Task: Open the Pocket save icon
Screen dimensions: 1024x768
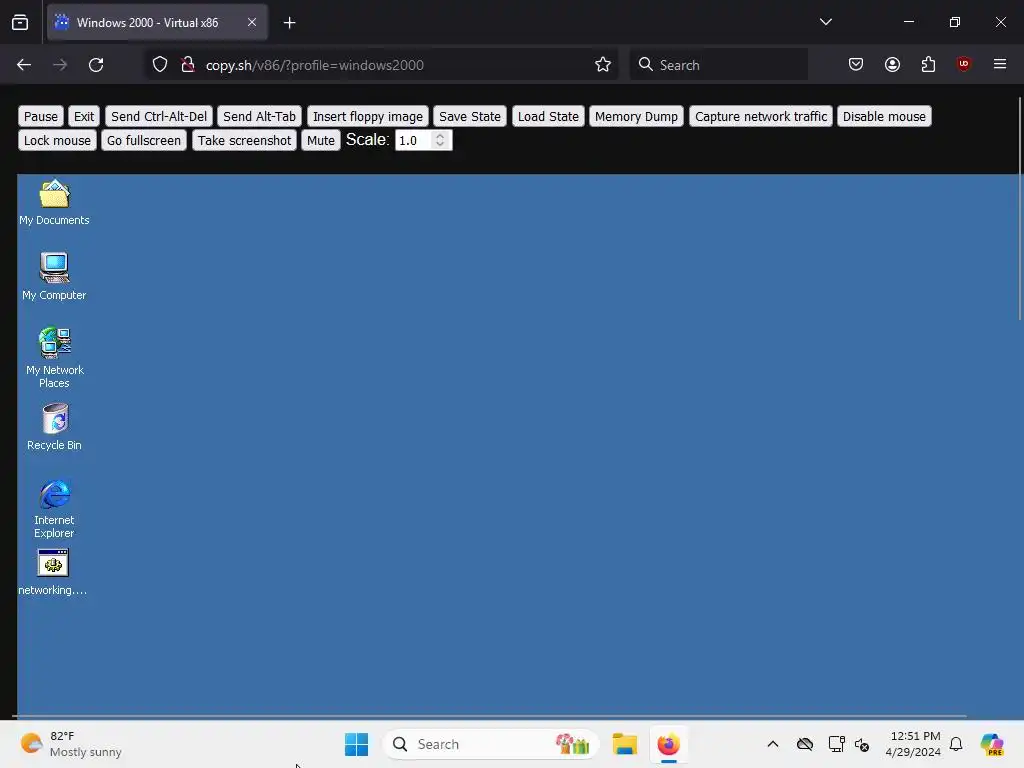Action: (856, 64)
